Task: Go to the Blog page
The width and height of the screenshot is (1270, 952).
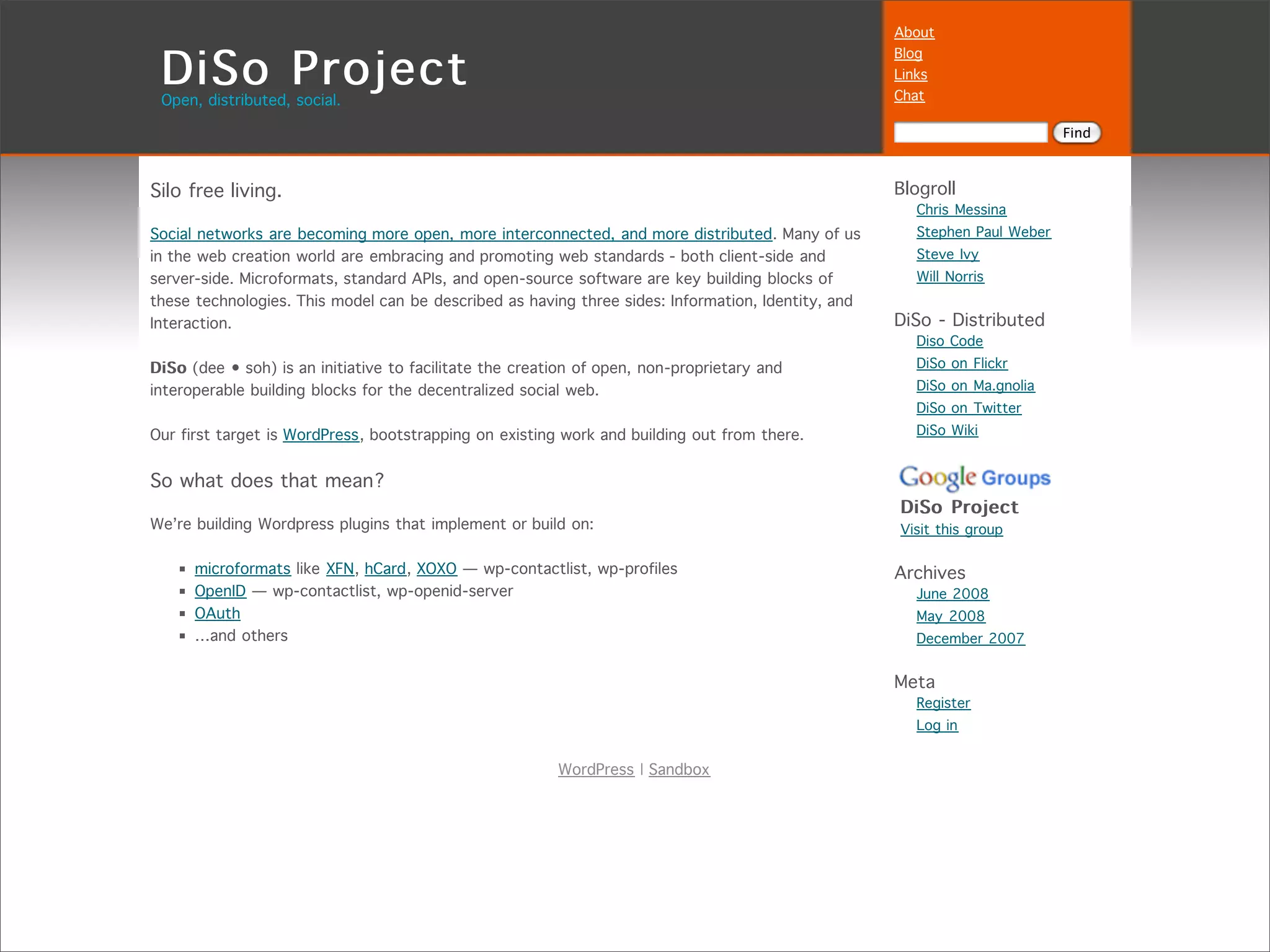Action: [x=908, y=53]
